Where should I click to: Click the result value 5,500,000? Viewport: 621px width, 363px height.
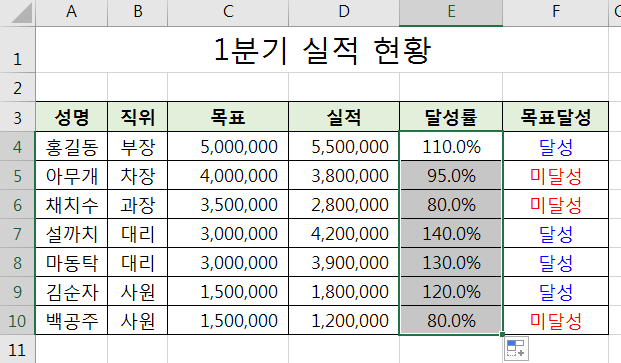coord(344,146)
